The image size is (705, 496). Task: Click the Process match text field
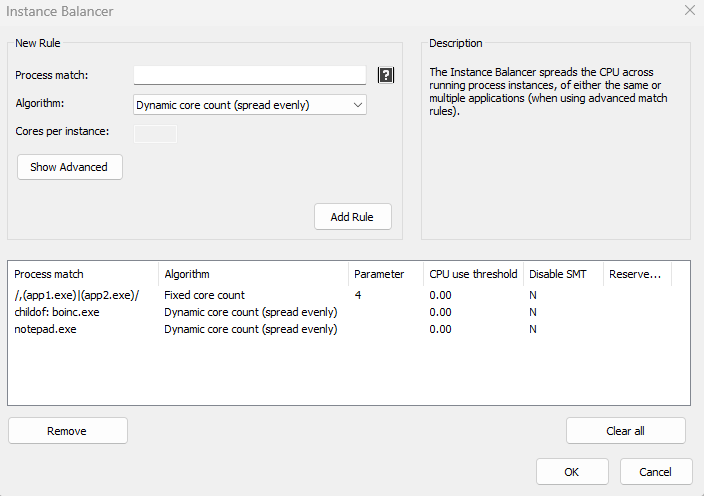click(250, 75)
